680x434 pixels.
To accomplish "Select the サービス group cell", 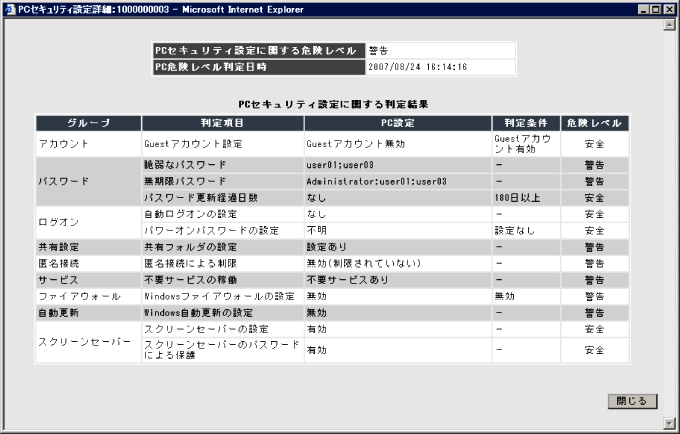I will coord(88,280).
